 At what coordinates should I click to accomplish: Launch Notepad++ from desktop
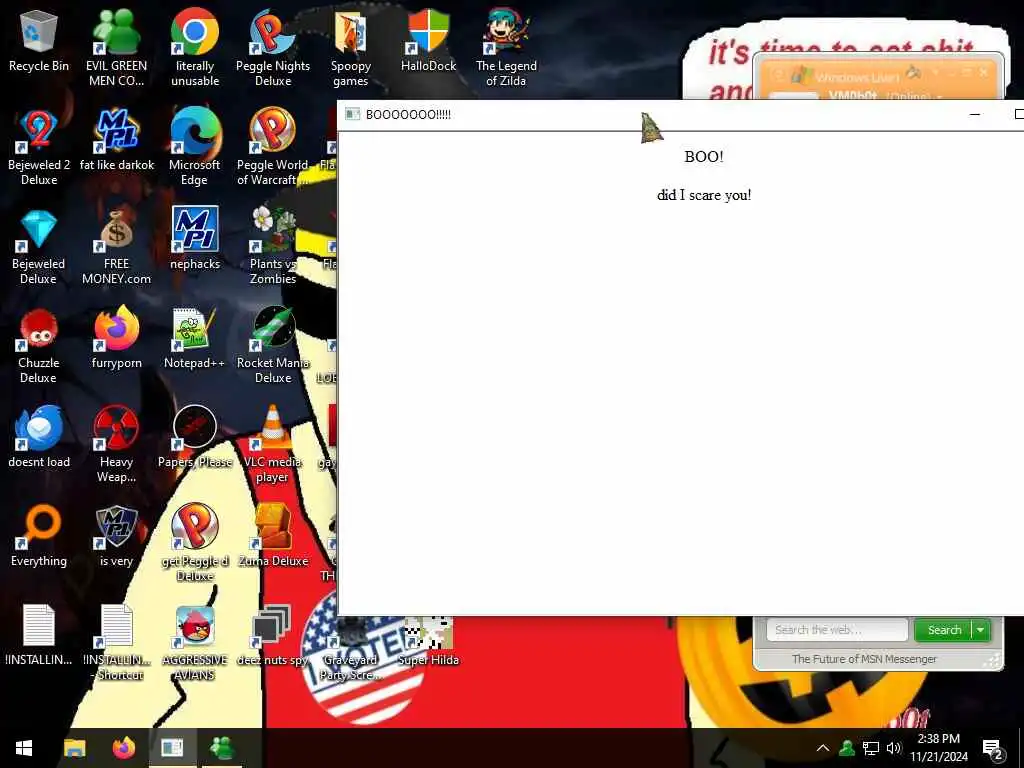point(195,338)
